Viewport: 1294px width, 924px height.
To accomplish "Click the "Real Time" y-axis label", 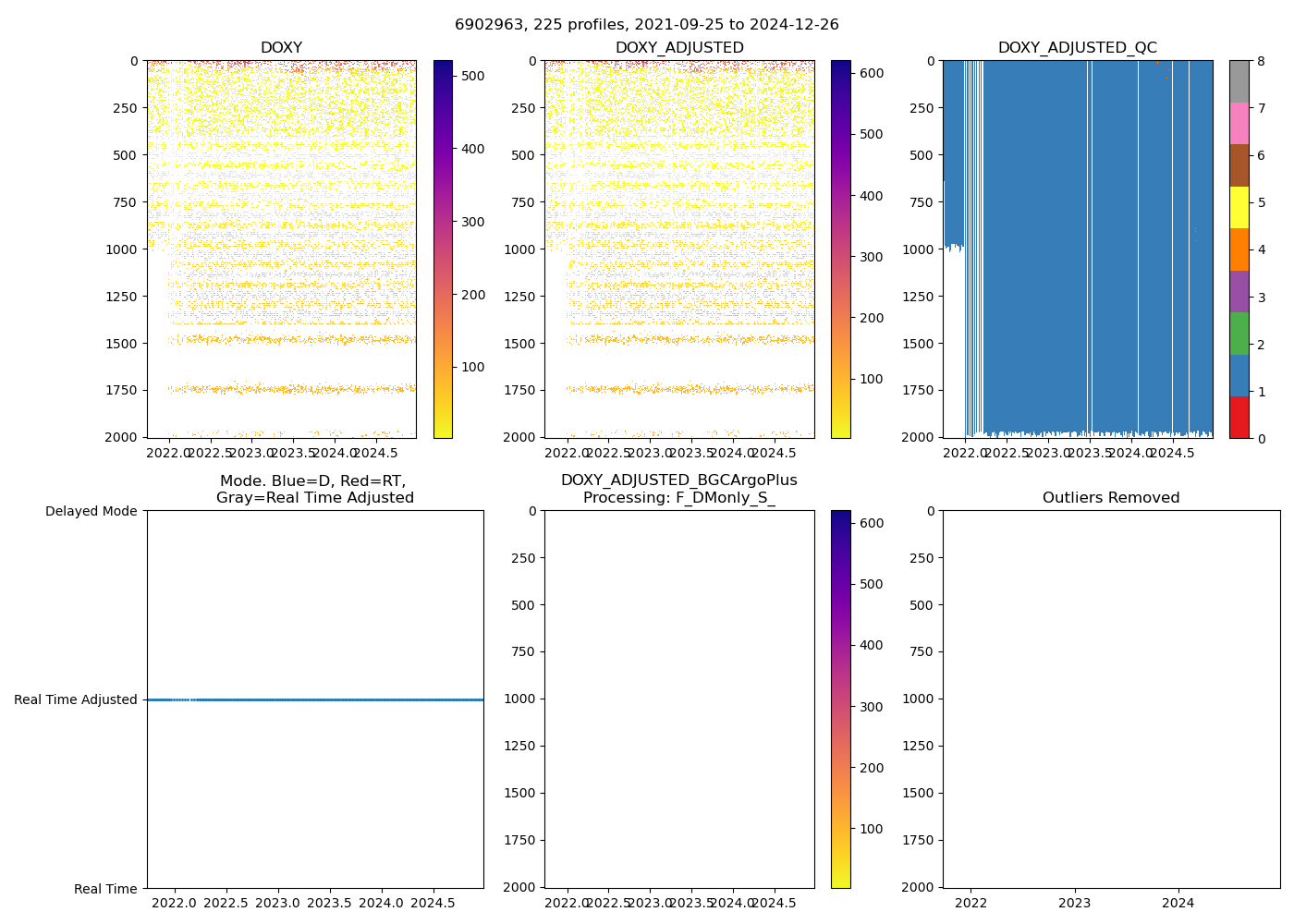I will [x=105, y=889].
